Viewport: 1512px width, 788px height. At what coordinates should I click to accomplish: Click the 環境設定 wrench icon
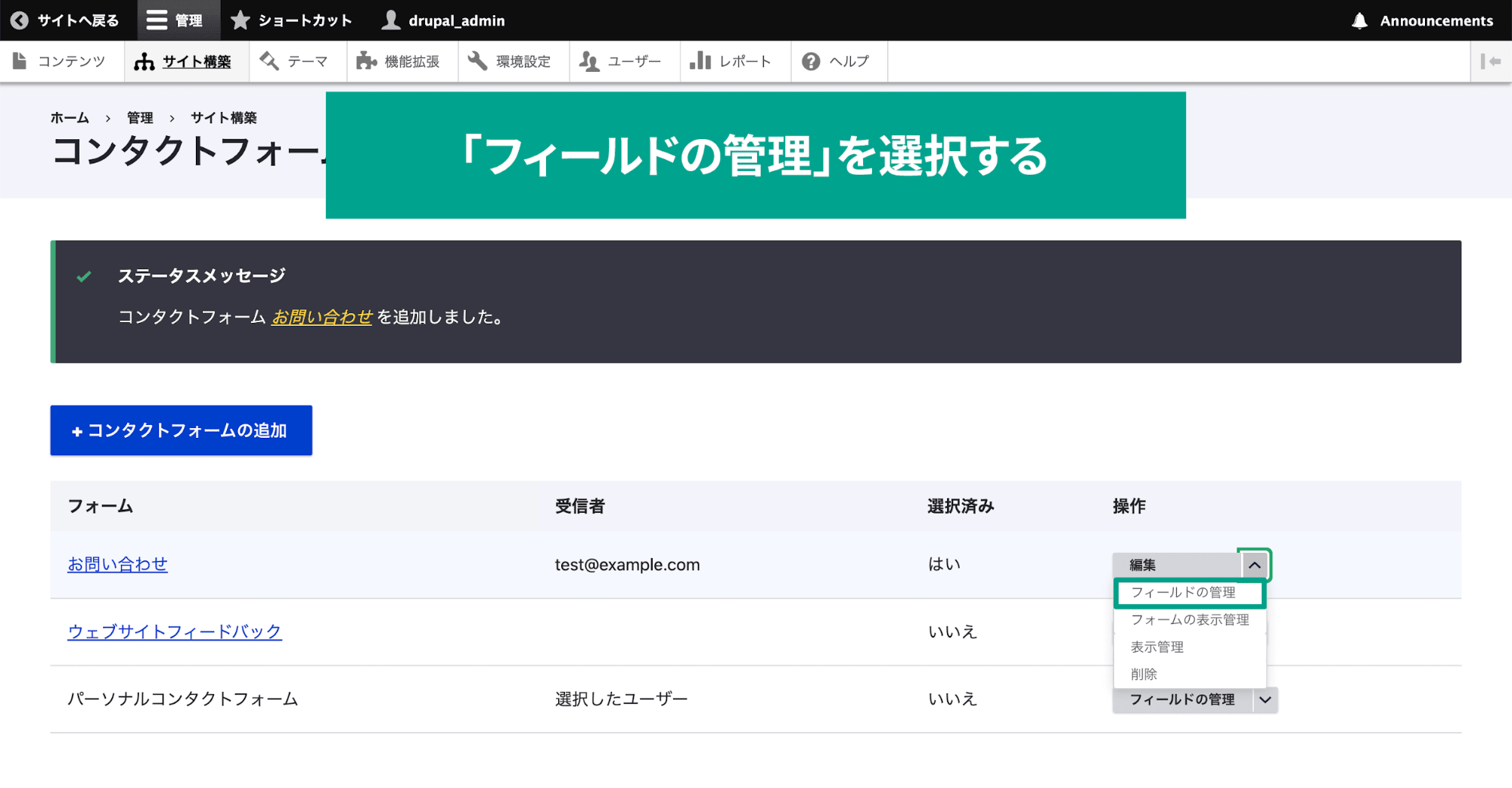(477, 61)
